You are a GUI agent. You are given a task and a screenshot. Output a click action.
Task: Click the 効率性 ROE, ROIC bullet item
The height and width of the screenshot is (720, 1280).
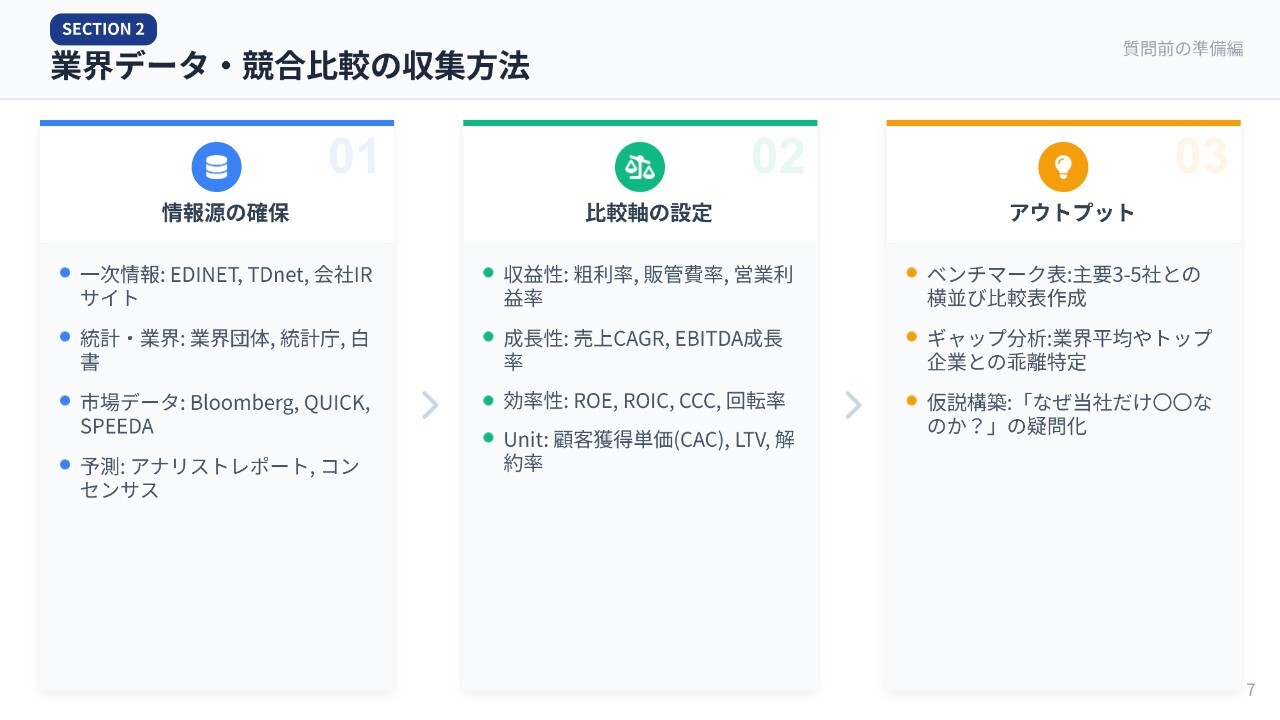click(x=644, y=401)
